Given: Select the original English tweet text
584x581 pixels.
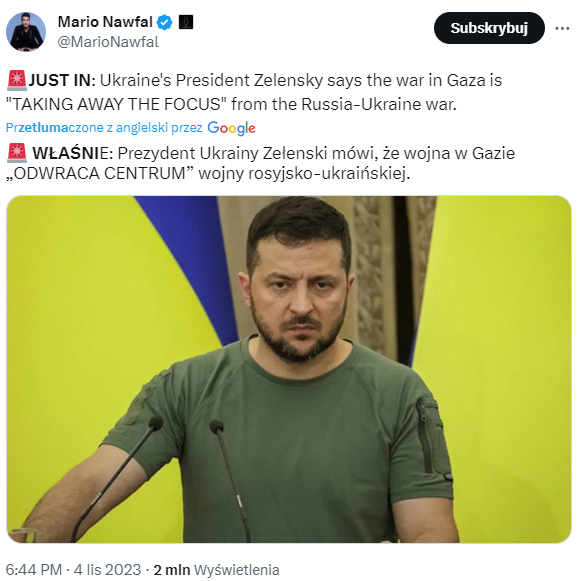Looking at the screenshot, I should (x=254, y=92).
